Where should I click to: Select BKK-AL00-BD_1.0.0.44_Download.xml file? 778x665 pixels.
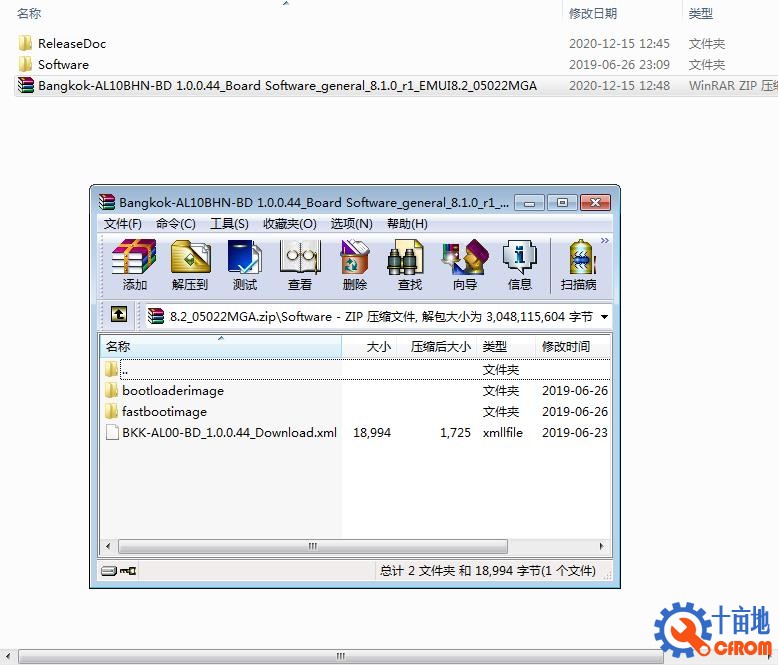tap(229, 433)
